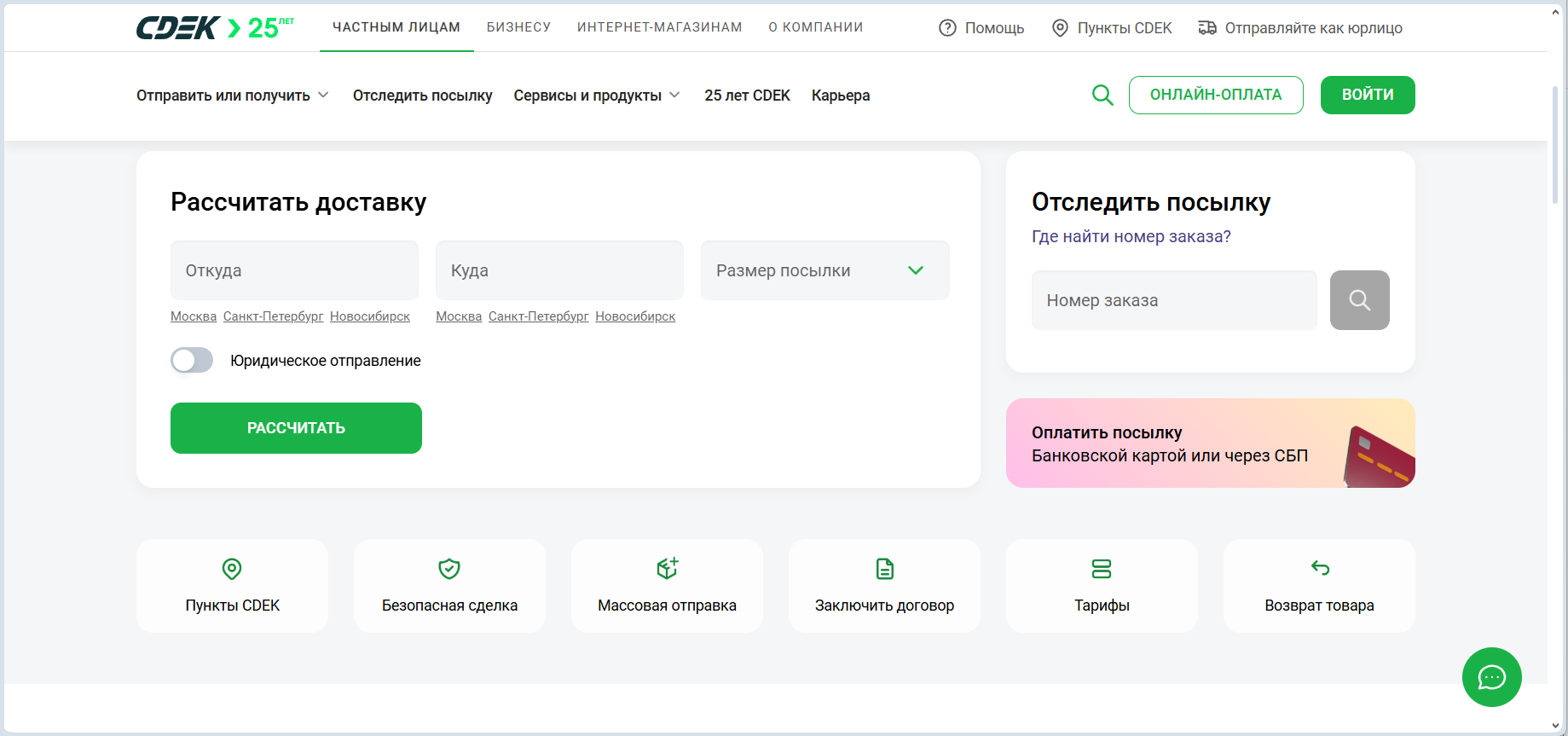Open the О компании tab
This screenshot has height=736, width=1568.
coord(816,27)
